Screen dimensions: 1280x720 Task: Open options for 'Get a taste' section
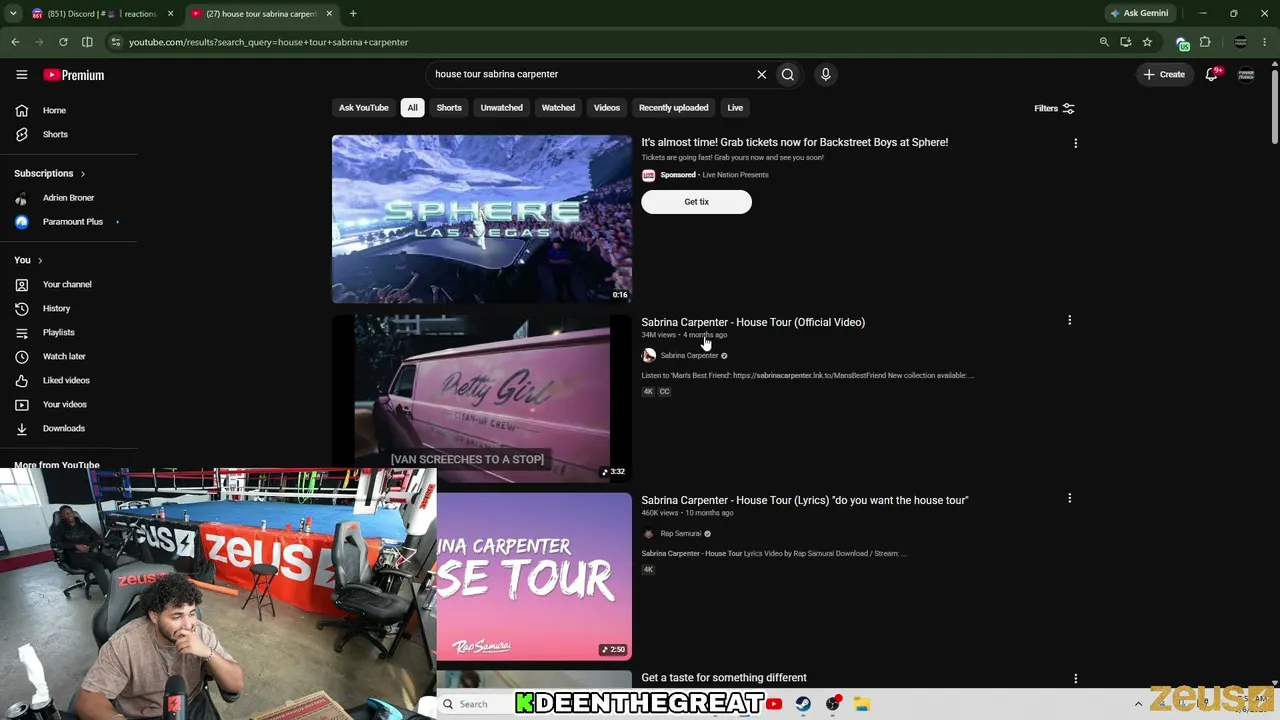pos(1075,678)
